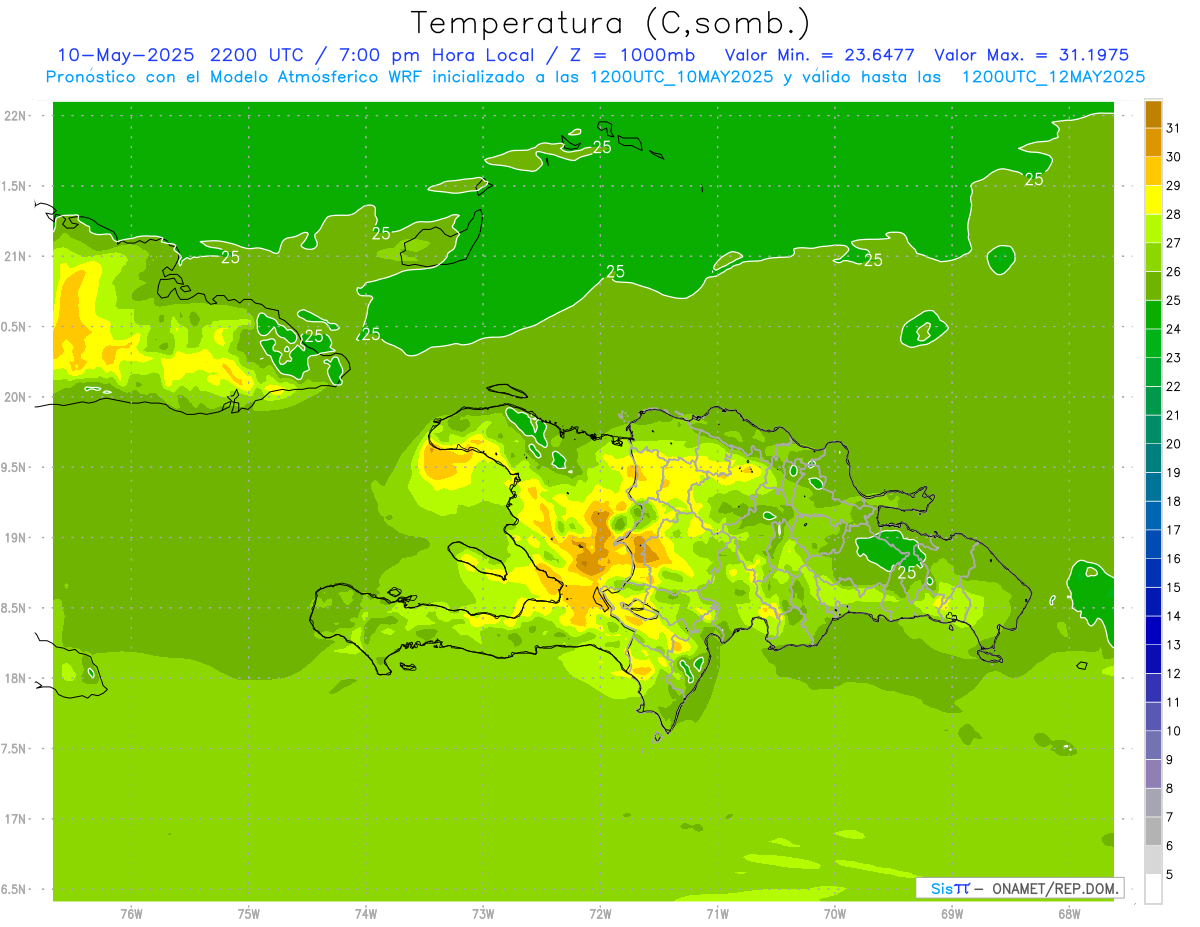Click the 20N latitude axis label
The width and height of the screenshot is (1200, 927).
click(15, 397)
